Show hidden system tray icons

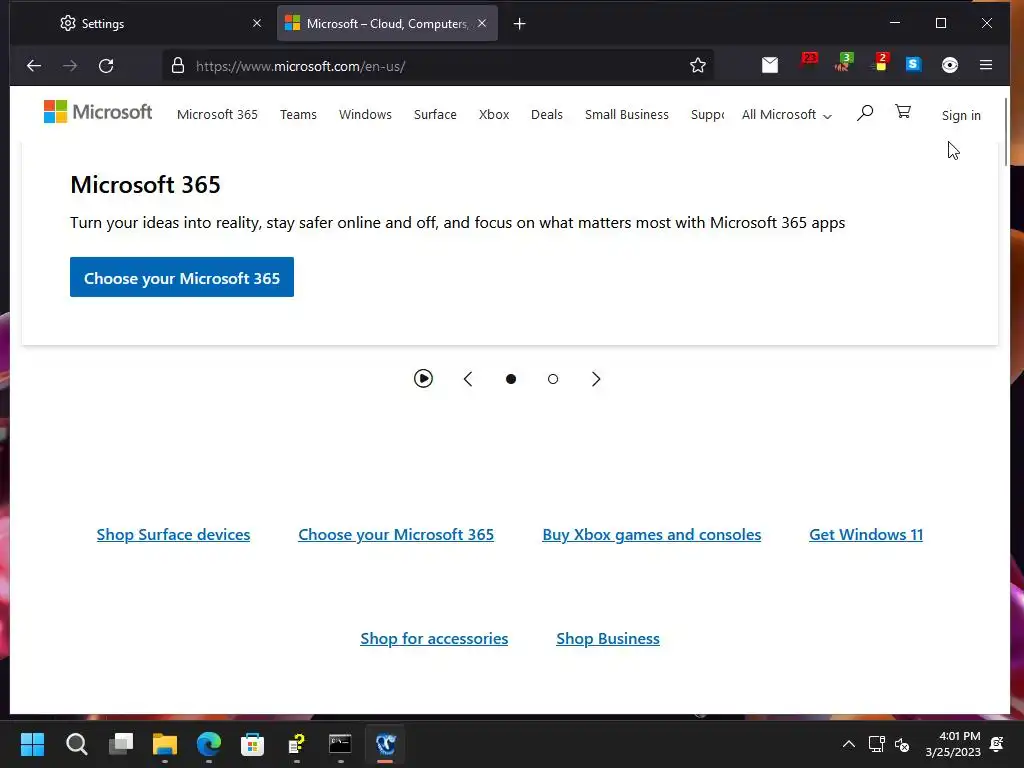pyautogui.click(x=848, y=744)
